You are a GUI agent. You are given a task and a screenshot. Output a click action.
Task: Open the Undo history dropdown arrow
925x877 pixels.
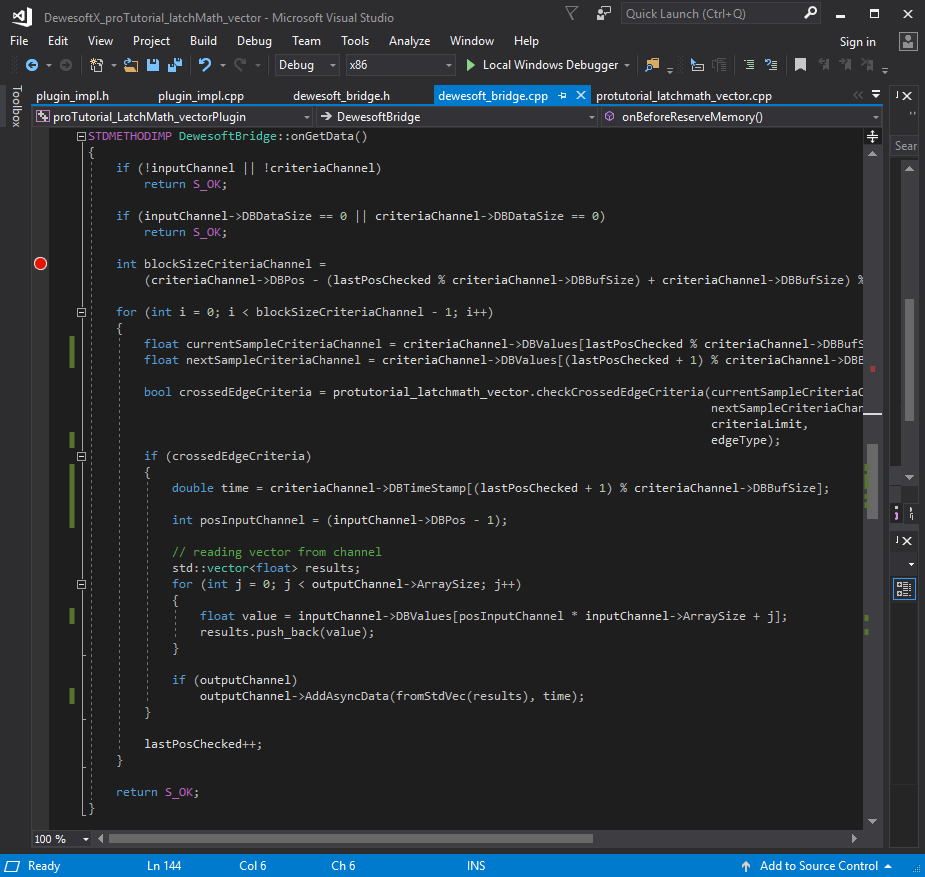(x=222, y=65)
